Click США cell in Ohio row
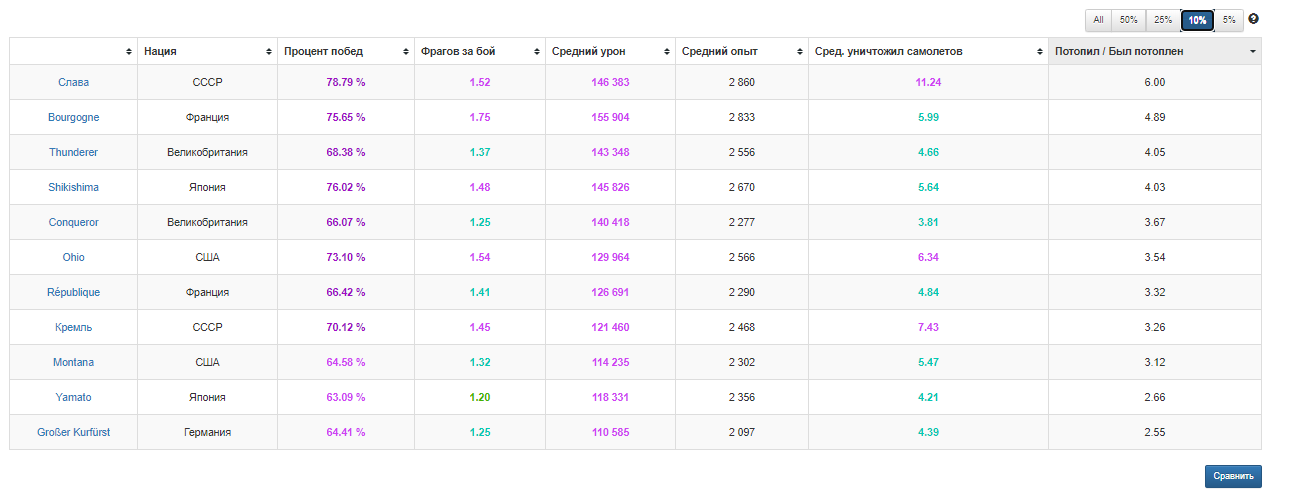Image resolution: width=1304 pixels, height=501 pixels. [x=207, y=257]
